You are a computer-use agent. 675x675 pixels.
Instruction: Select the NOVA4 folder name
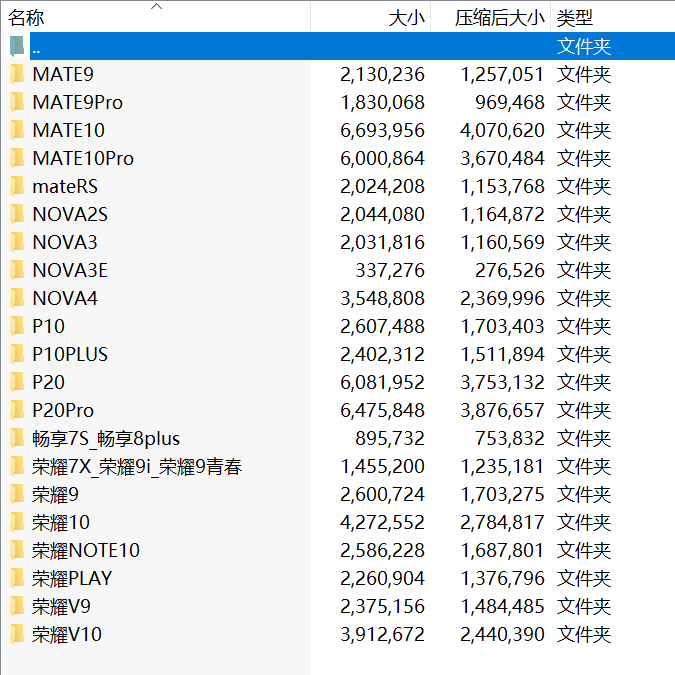pos(65,298)
